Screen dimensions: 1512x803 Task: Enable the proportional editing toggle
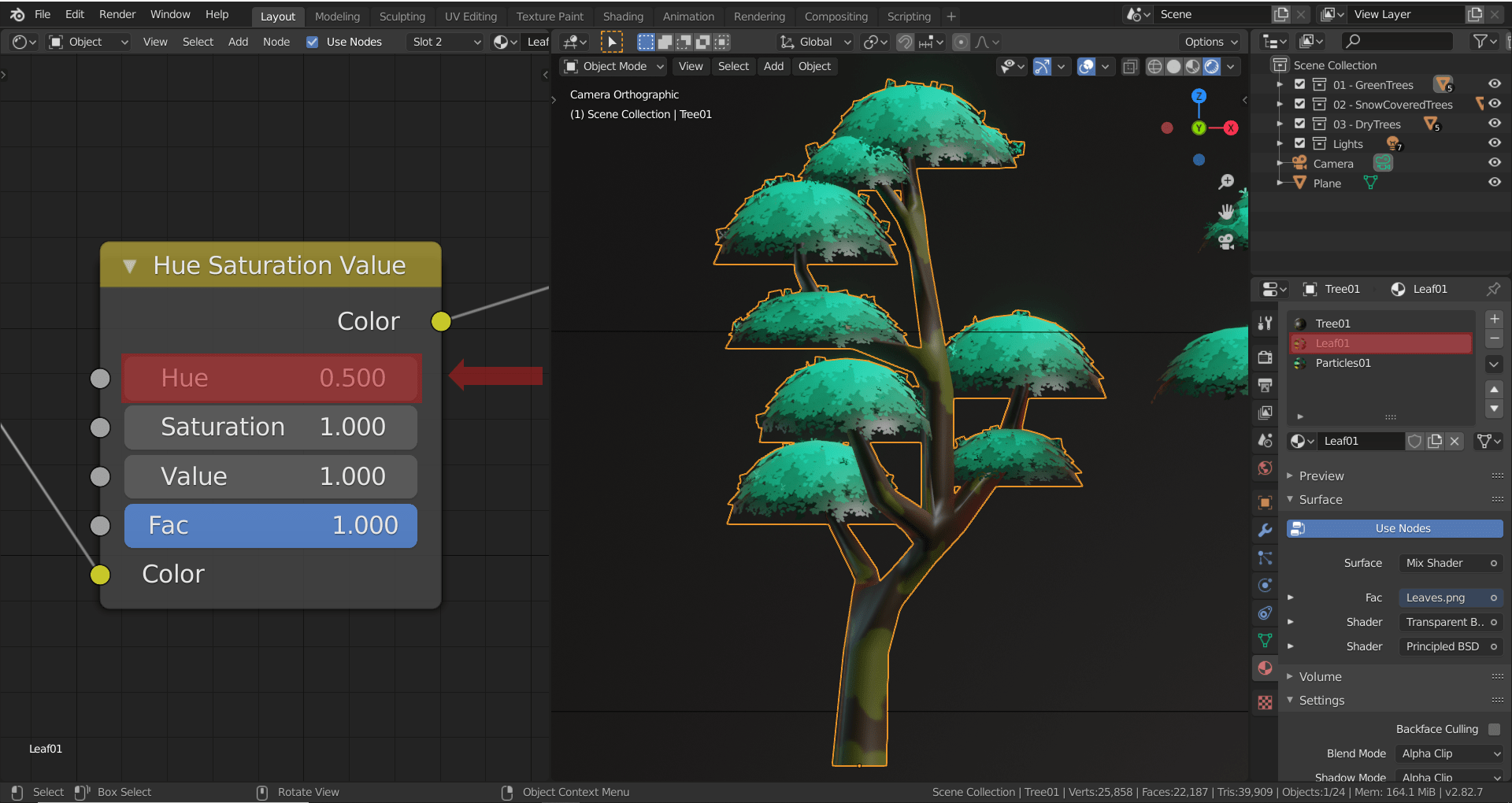point(961,42)
